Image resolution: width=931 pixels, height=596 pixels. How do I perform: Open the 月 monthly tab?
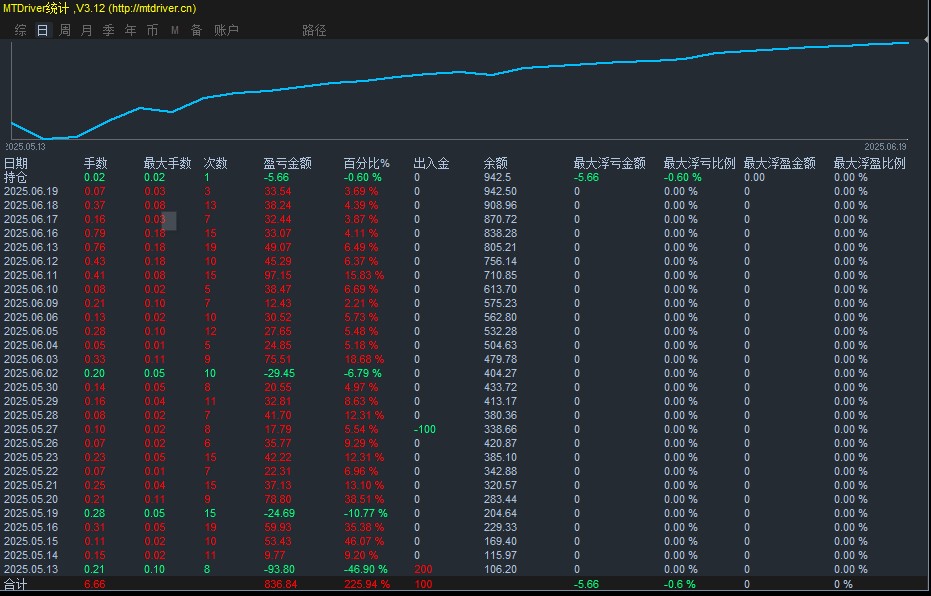tap(87, 30)
